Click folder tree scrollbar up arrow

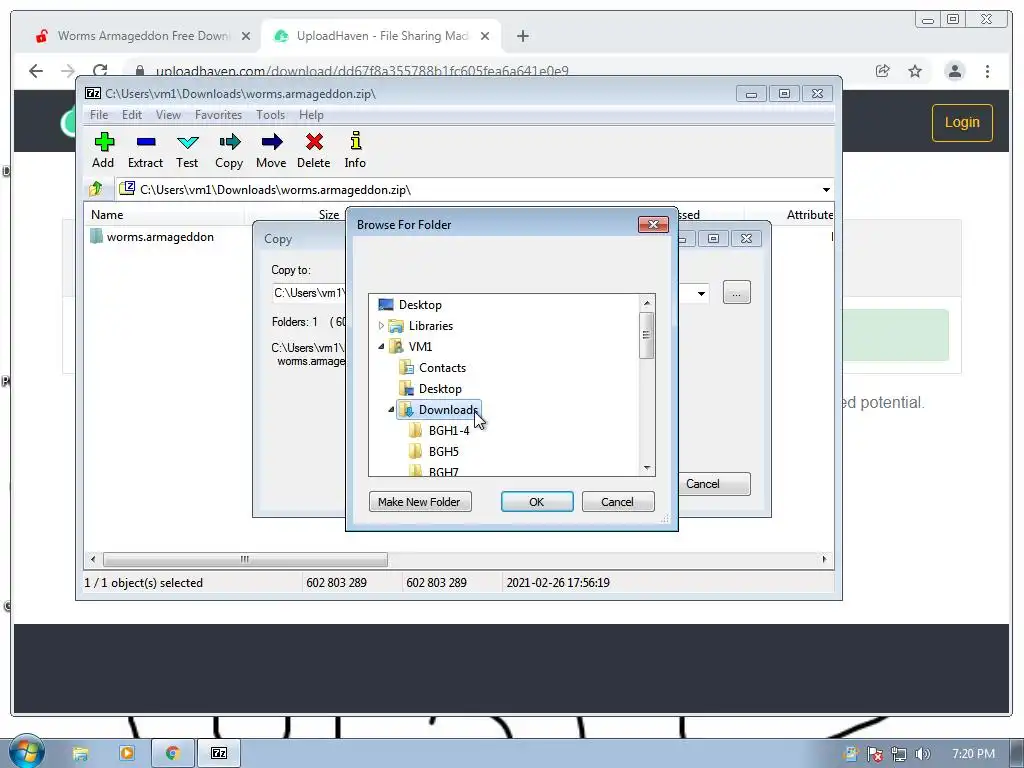(x=647, y=303)
